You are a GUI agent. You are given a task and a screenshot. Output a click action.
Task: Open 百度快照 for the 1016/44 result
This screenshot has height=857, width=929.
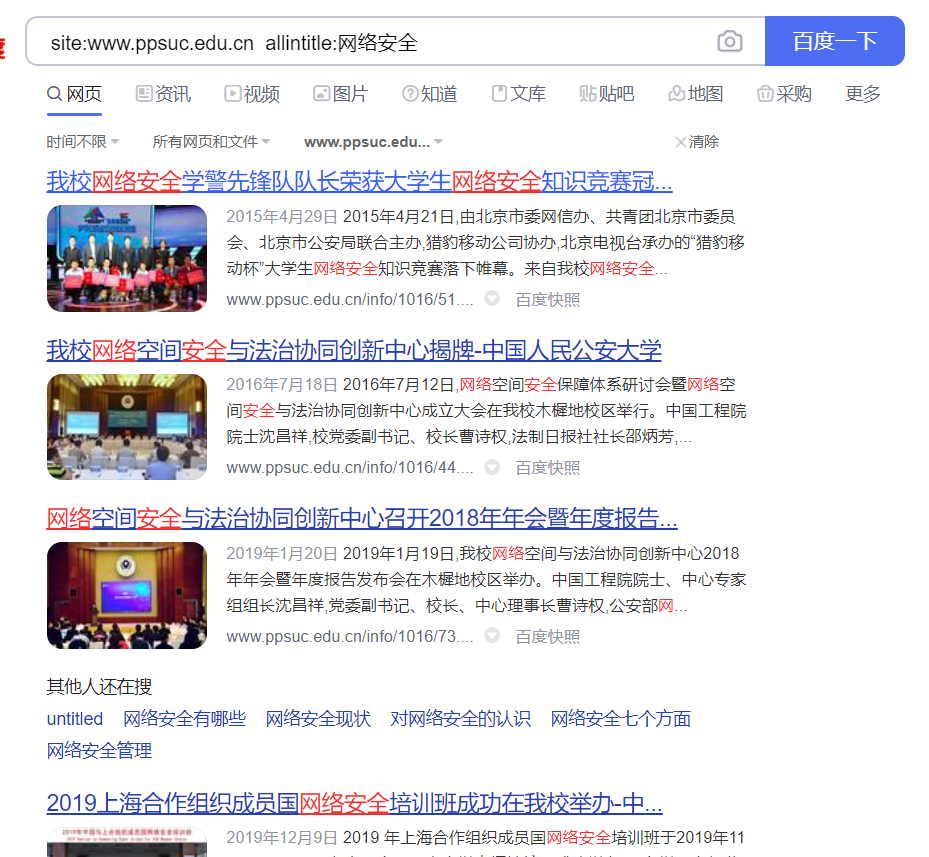pyautogui.click(x=547, y=468)
